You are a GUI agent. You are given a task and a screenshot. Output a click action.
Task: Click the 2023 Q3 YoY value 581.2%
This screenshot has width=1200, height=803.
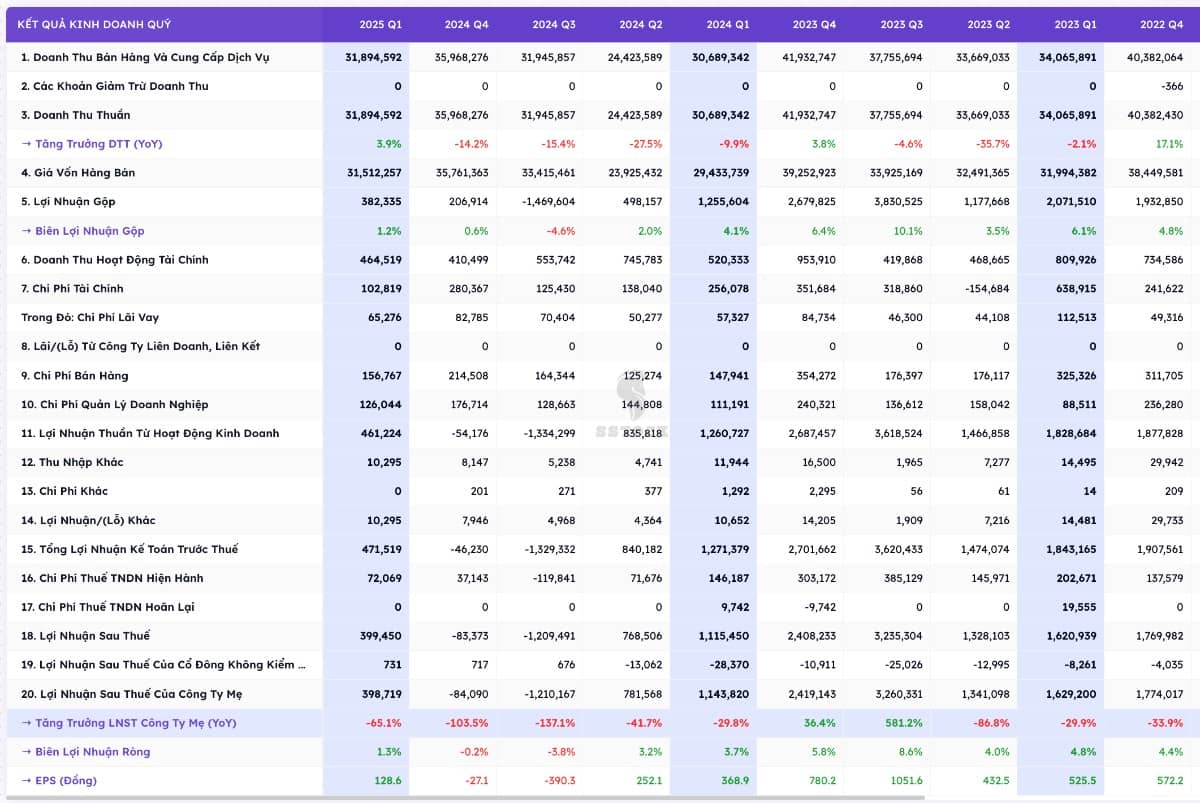point(903,723)
